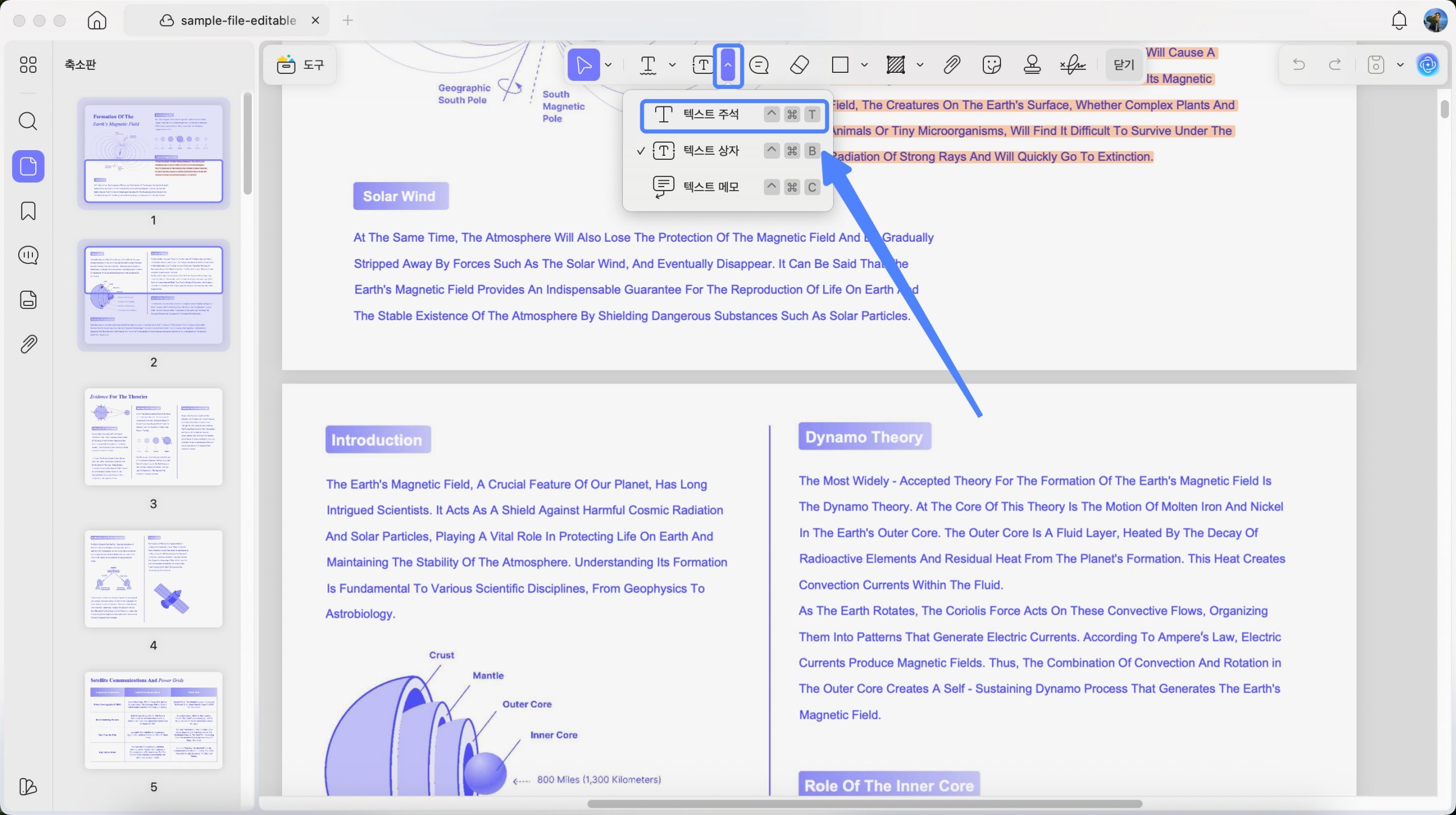The width and height of the screenshot is (1456, 815).
Task: Choose 텍스트 주석 from the menu
Action: [734, 115]
